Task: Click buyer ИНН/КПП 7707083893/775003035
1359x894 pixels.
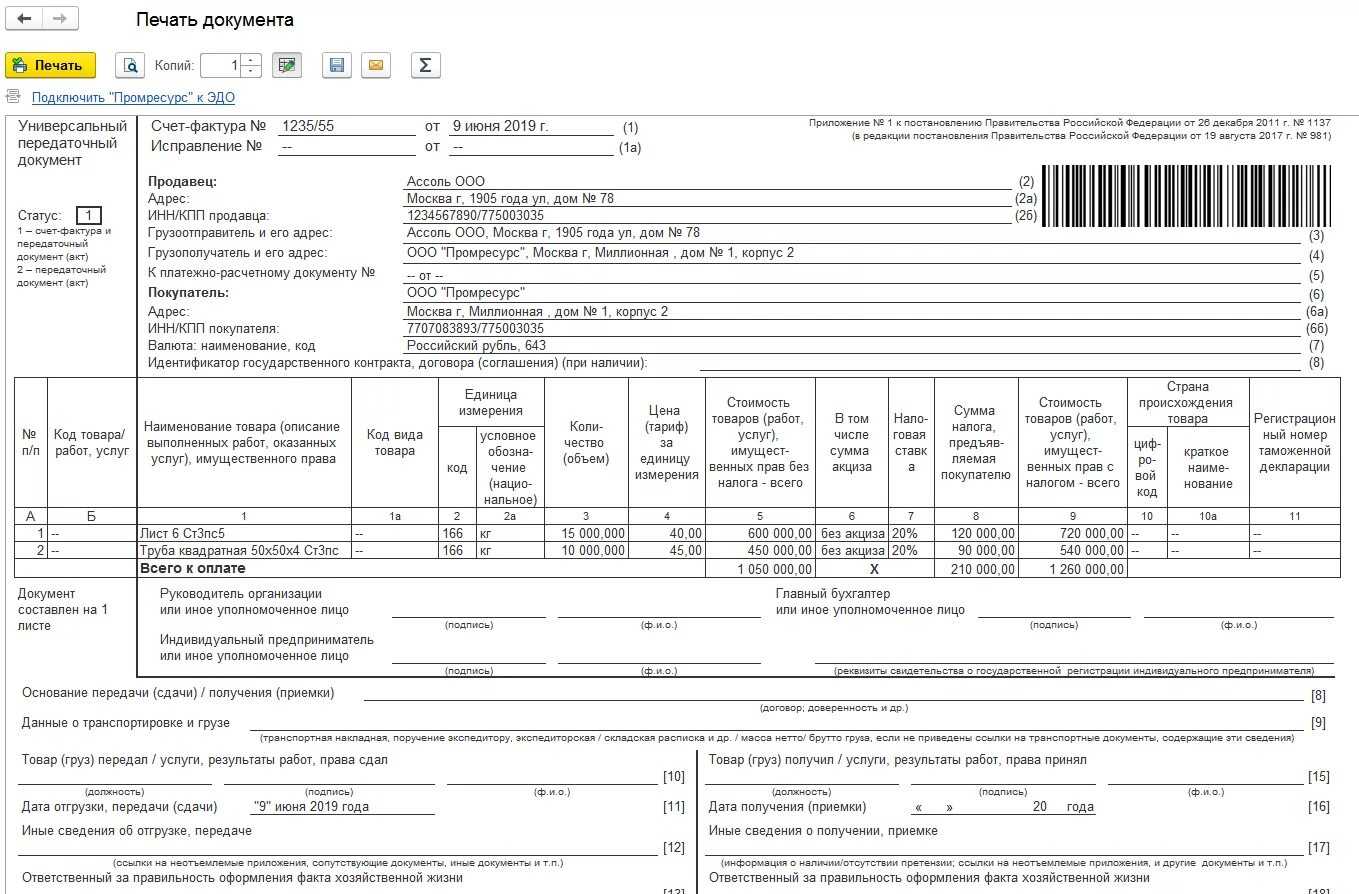Action: (x=475, y=328)
